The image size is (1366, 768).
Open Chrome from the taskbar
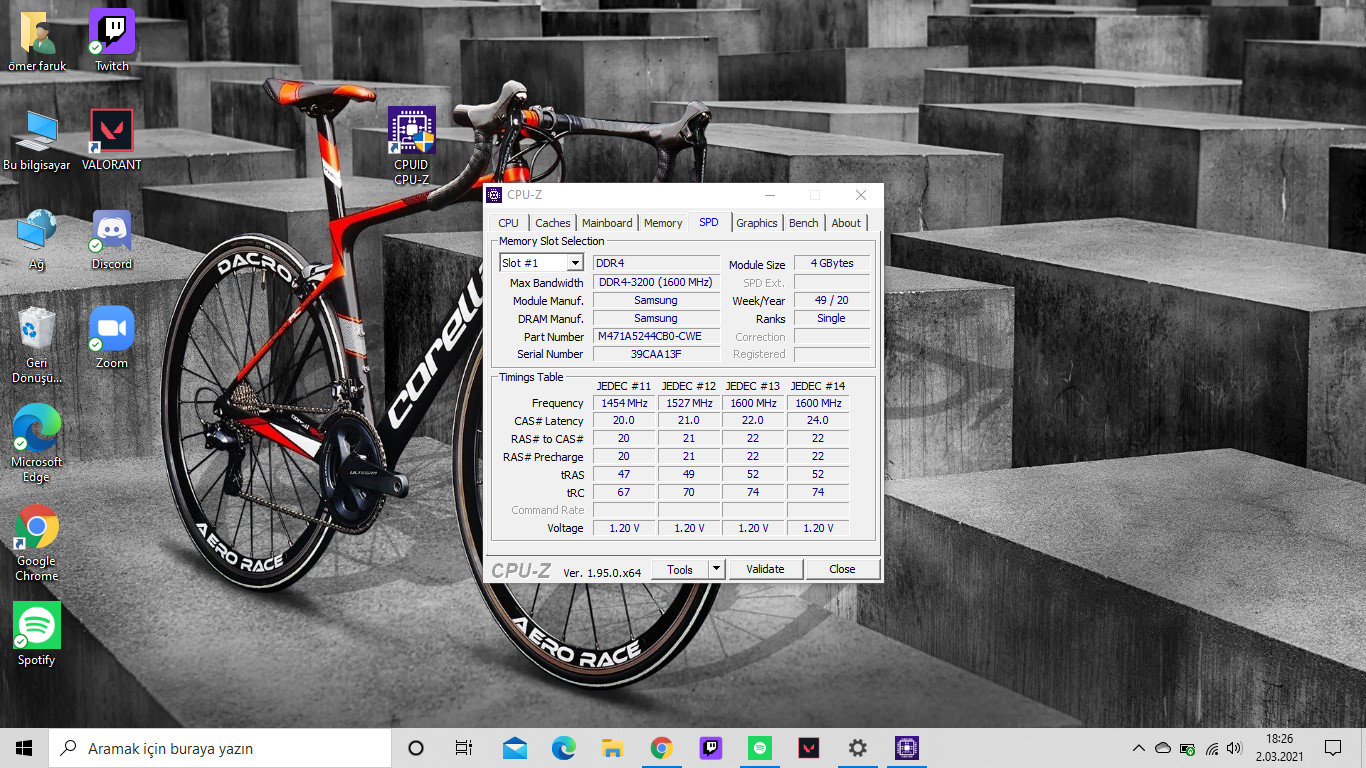(x=661, y=748)
